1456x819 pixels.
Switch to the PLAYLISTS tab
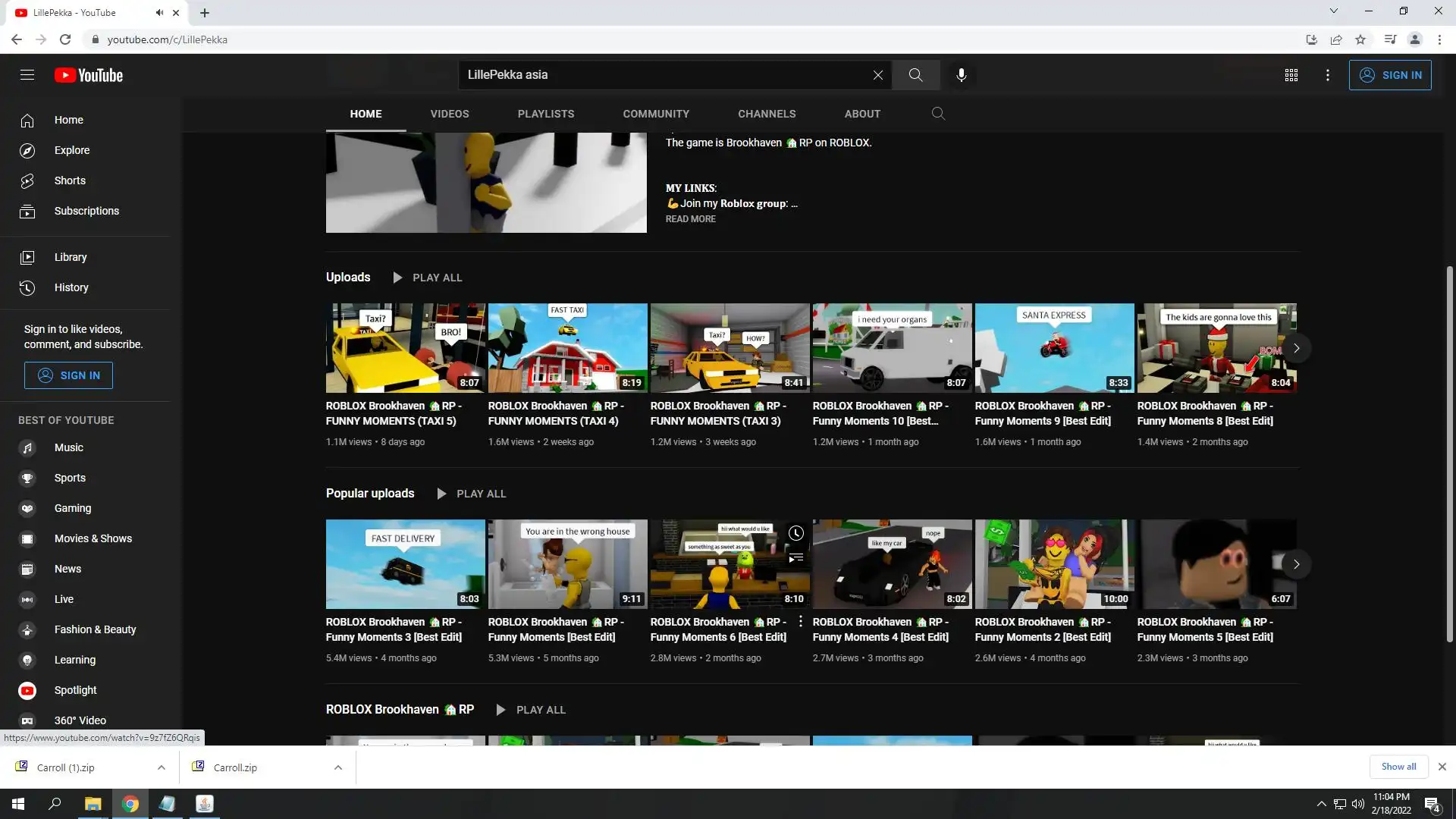coord(545,114)
